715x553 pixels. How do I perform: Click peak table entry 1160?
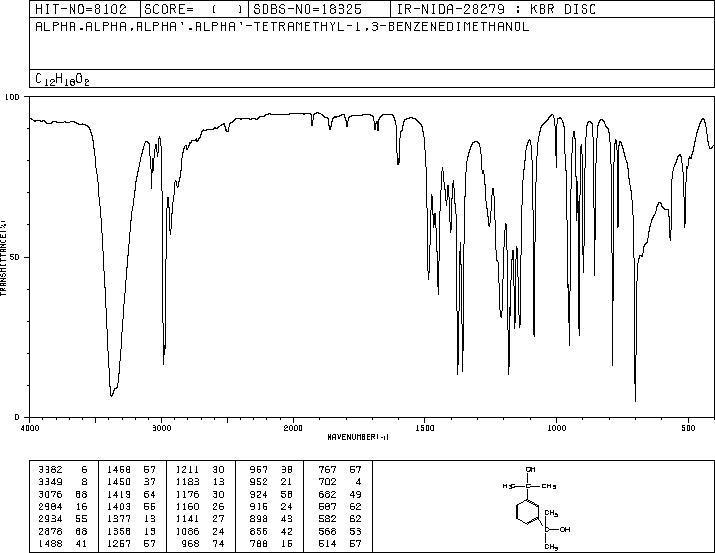coord(187,506)
